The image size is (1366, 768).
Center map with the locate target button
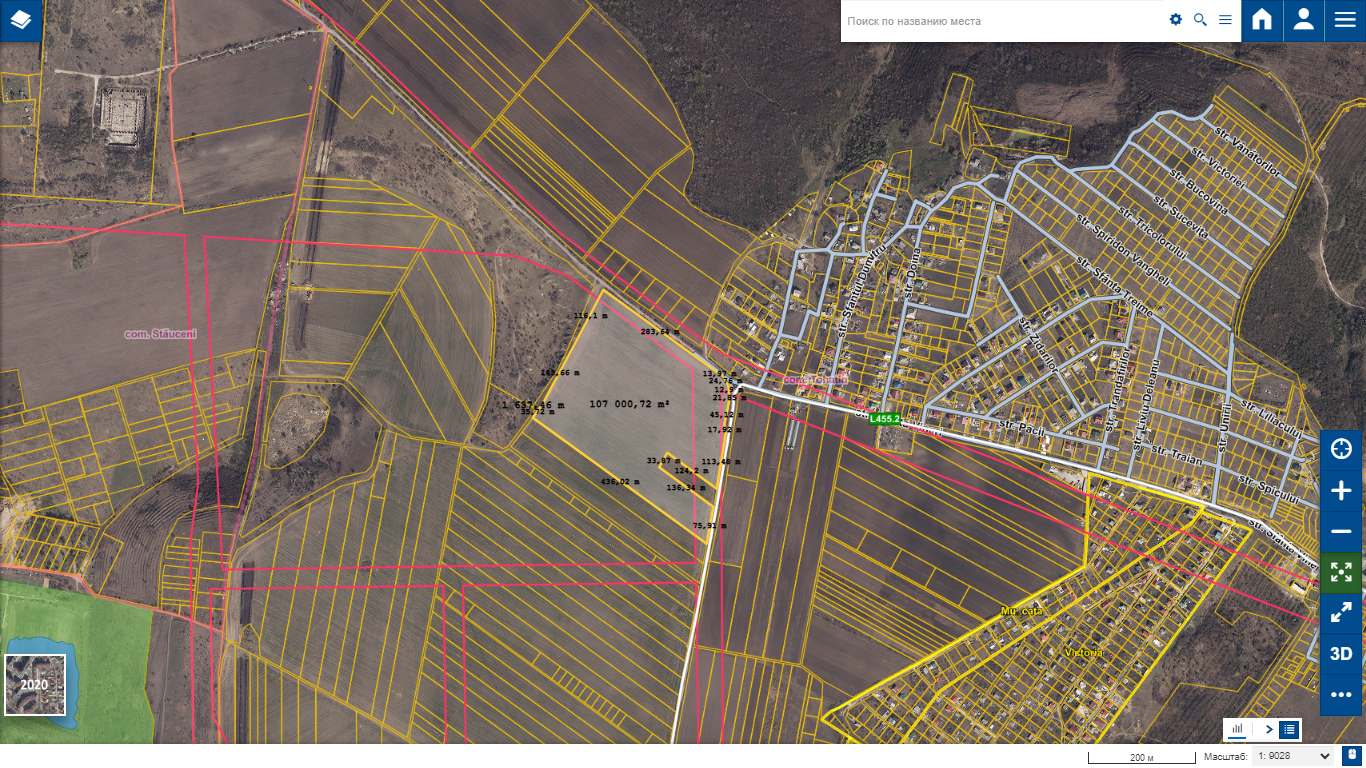[1341, 449]
